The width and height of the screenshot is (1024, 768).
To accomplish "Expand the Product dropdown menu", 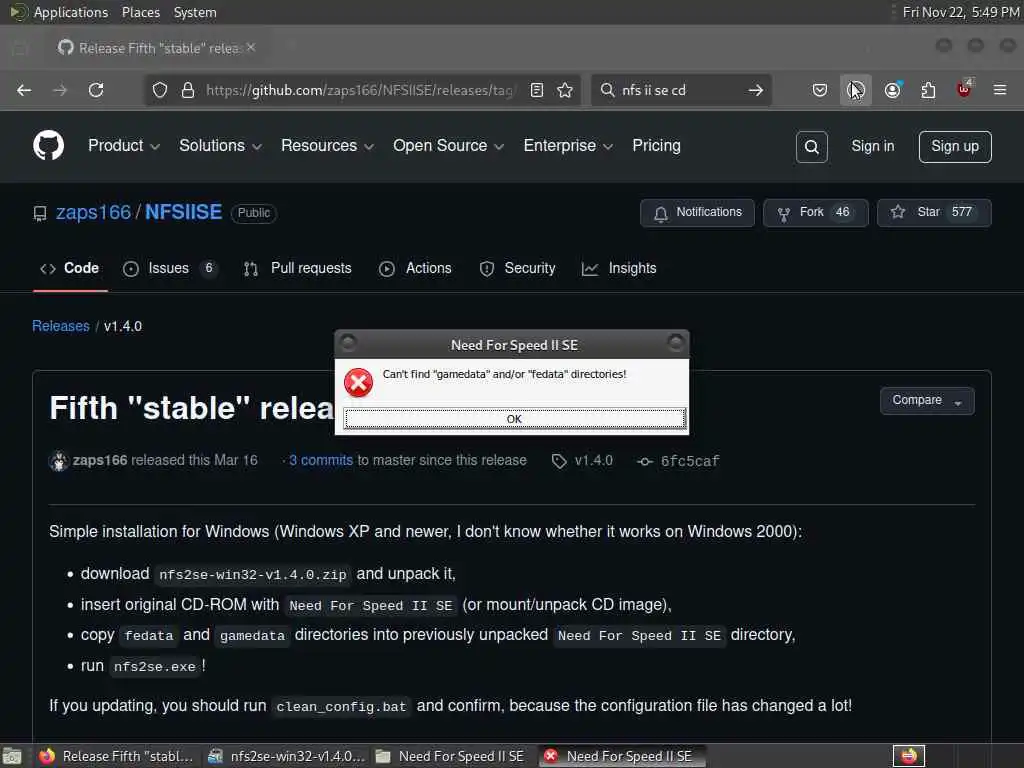I will [x=123, y=146].
